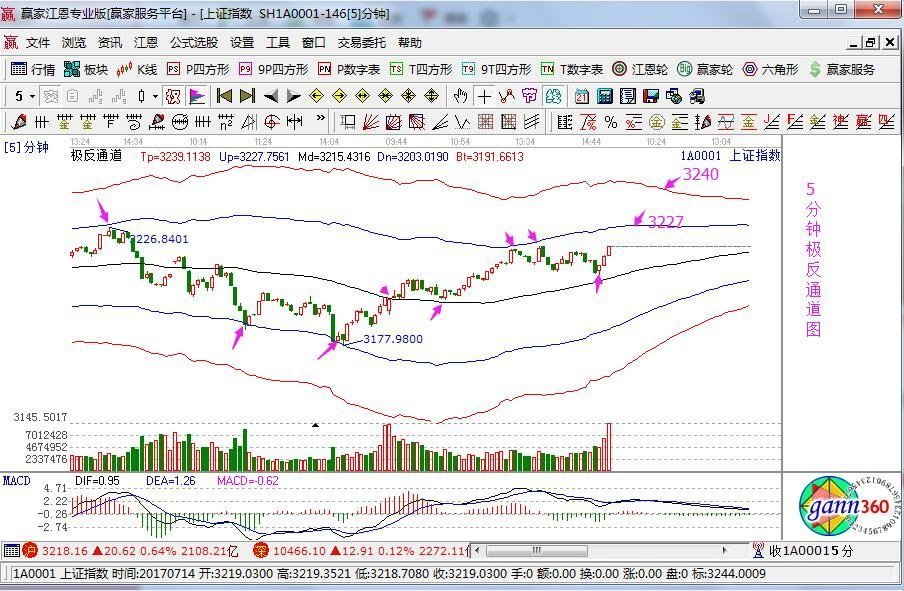The width and height of the screenshot is (904, 591).
Task: Step forward with the black right triangle
Action: [293, 96]
